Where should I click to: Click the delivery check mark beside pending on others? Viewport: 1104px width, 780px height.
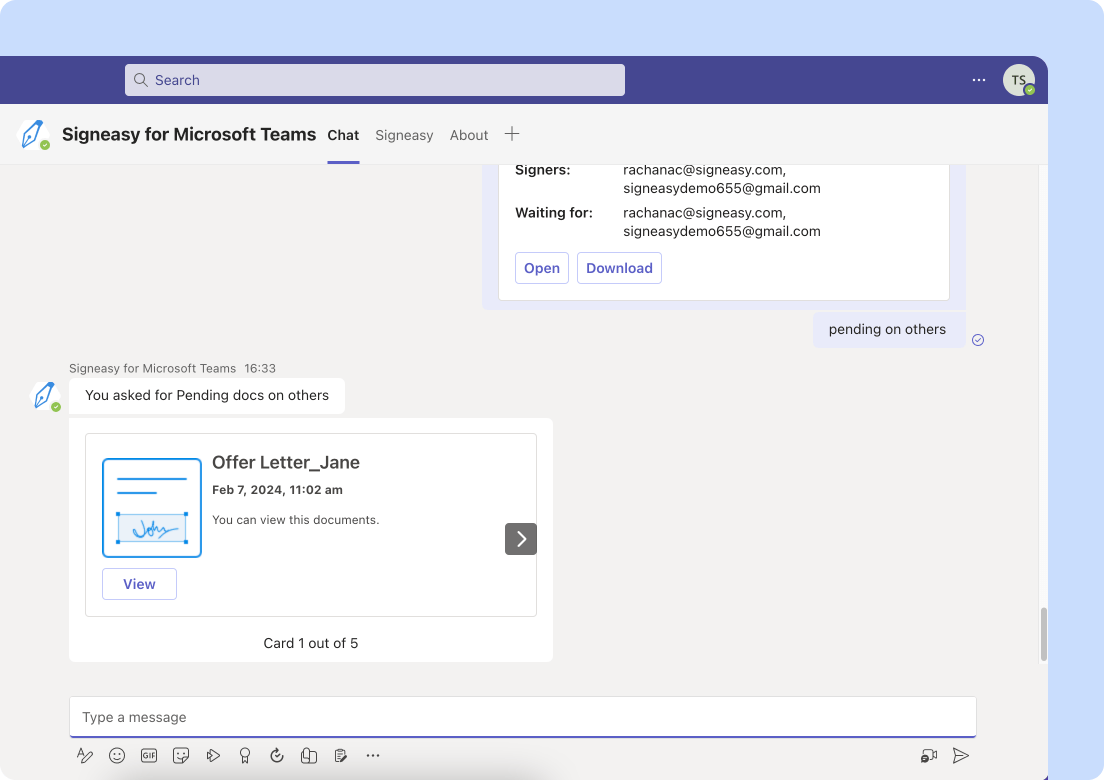(x=978, y=339)
